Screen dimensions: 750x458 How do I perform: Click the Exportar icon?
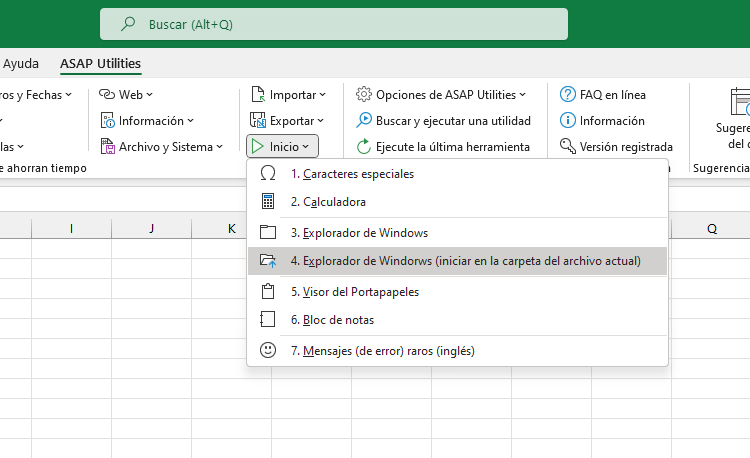tap(258, 120)
